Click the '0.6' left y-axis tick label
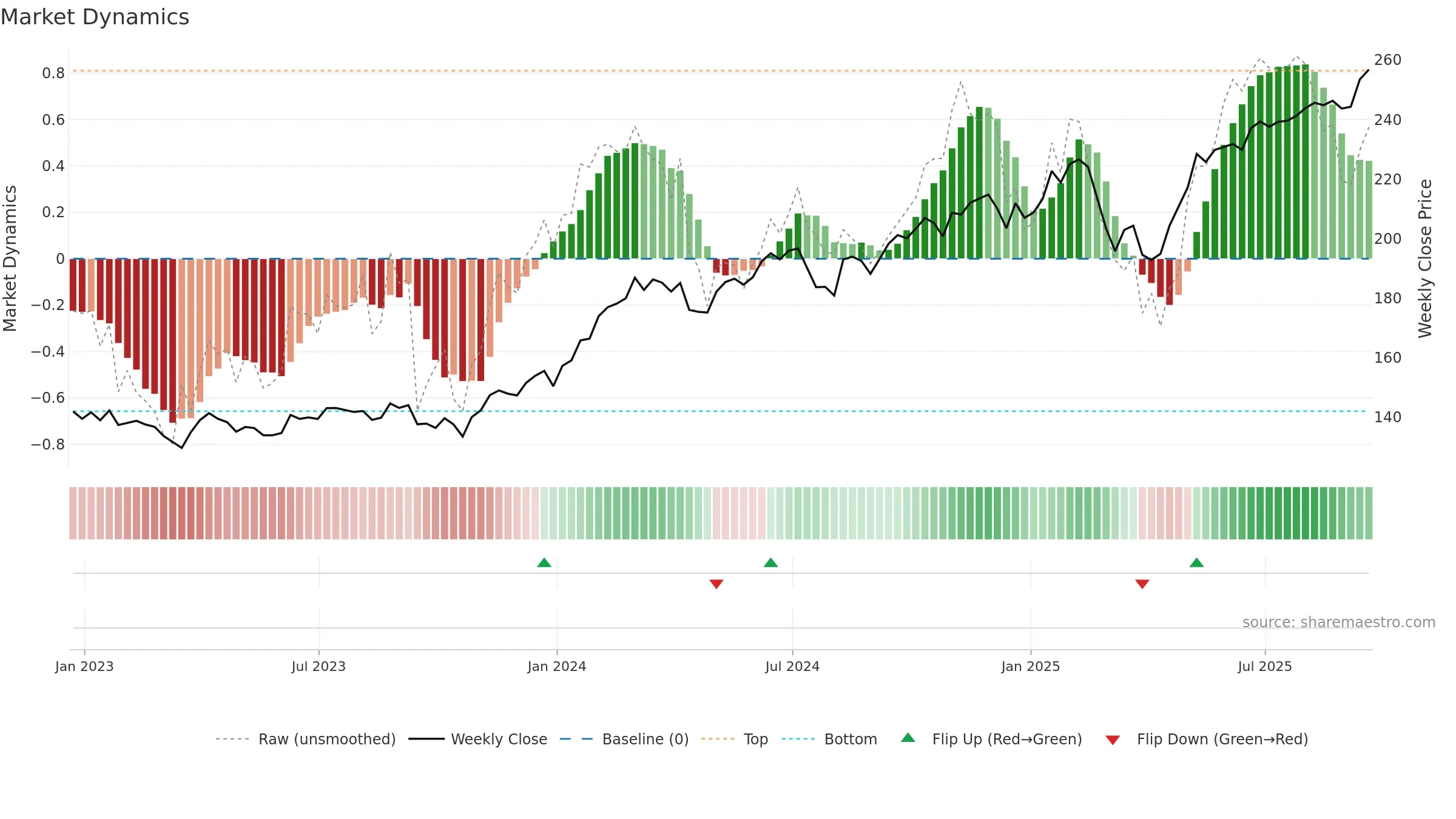This screenshot has height=819, width=1456. [53, 120]
